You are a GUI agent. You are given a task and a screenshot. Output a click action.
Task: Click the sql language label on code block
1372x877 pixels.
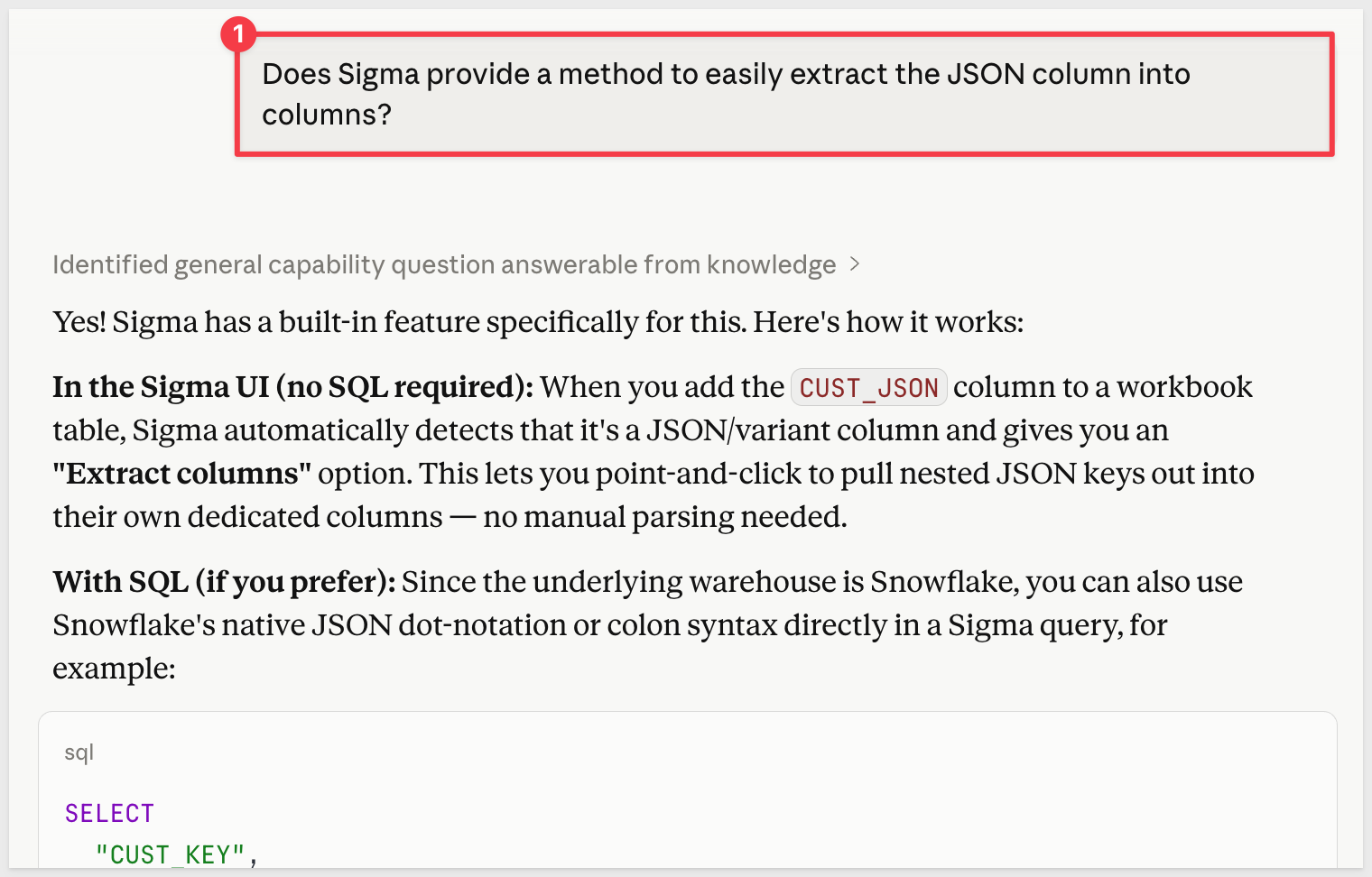pyautogui.click(x=79, y=752)
